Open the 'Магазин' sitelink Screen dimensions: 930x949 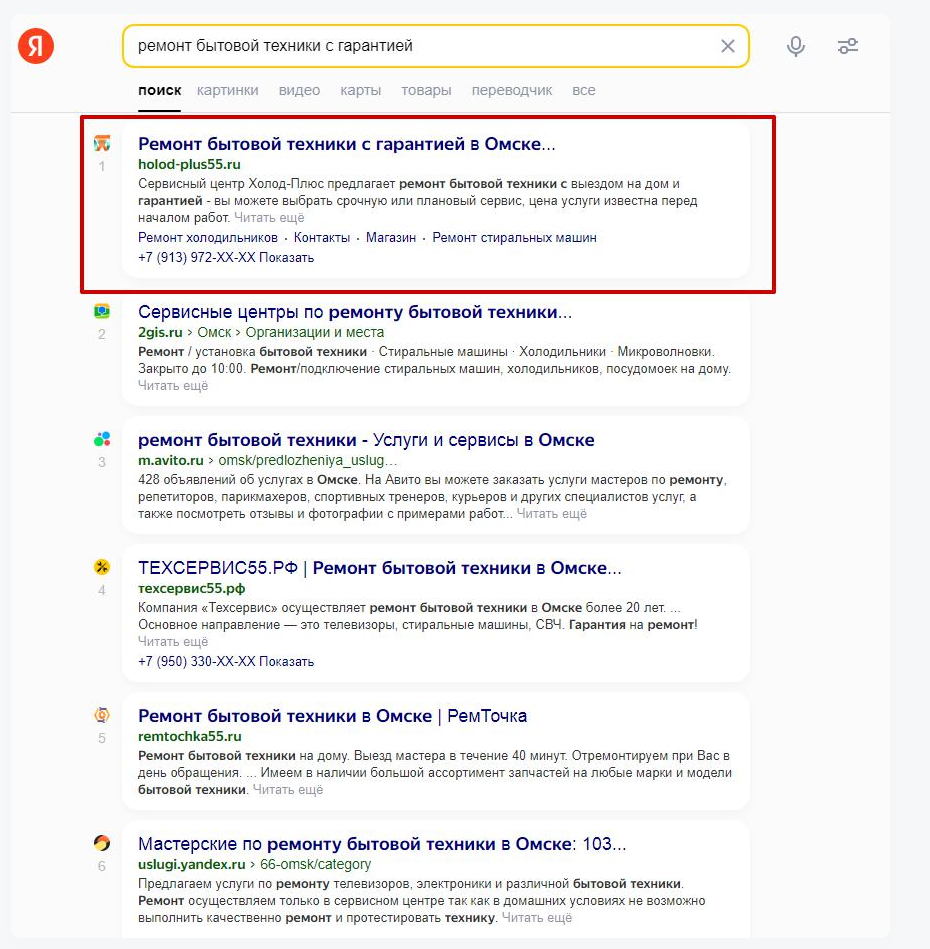391,238
